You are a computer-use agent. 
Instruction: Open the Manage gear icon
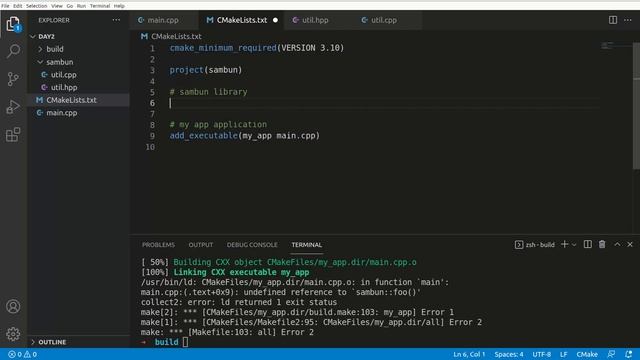coord(13,334)
